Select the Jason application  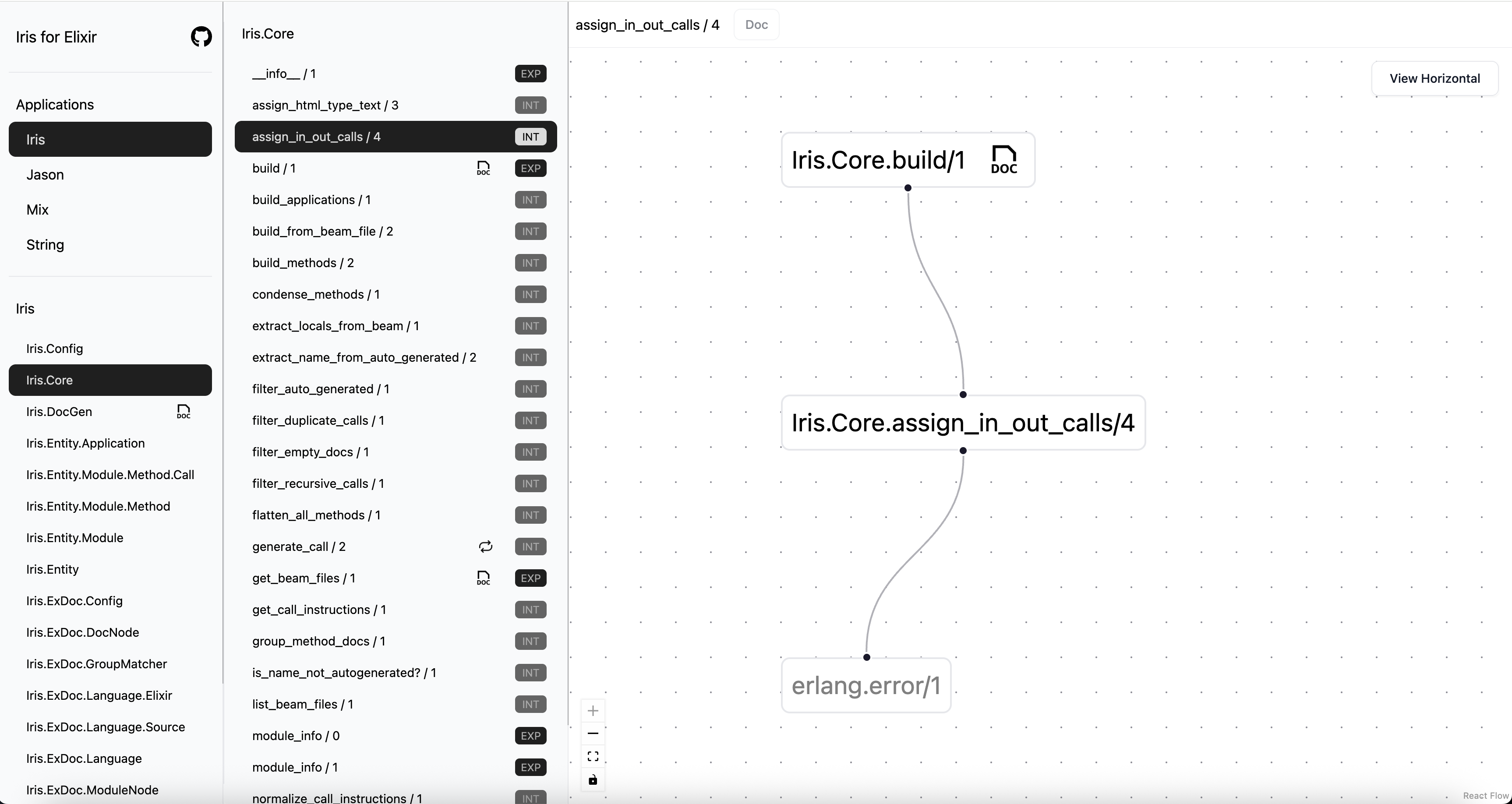pos(45,175)
